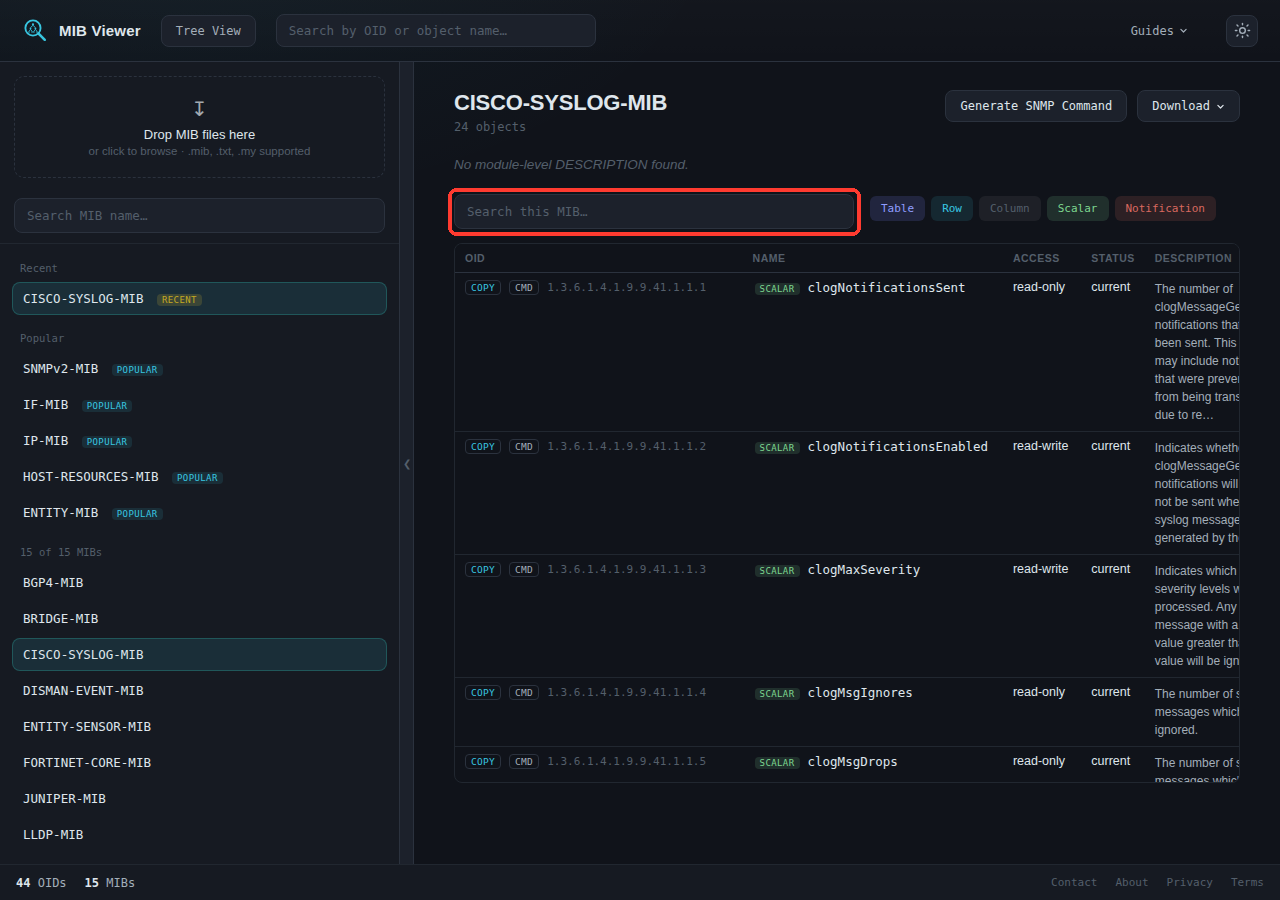Click OID 1.3.6.1.4.1.9.9.41.1.1.3

(627, 570)
